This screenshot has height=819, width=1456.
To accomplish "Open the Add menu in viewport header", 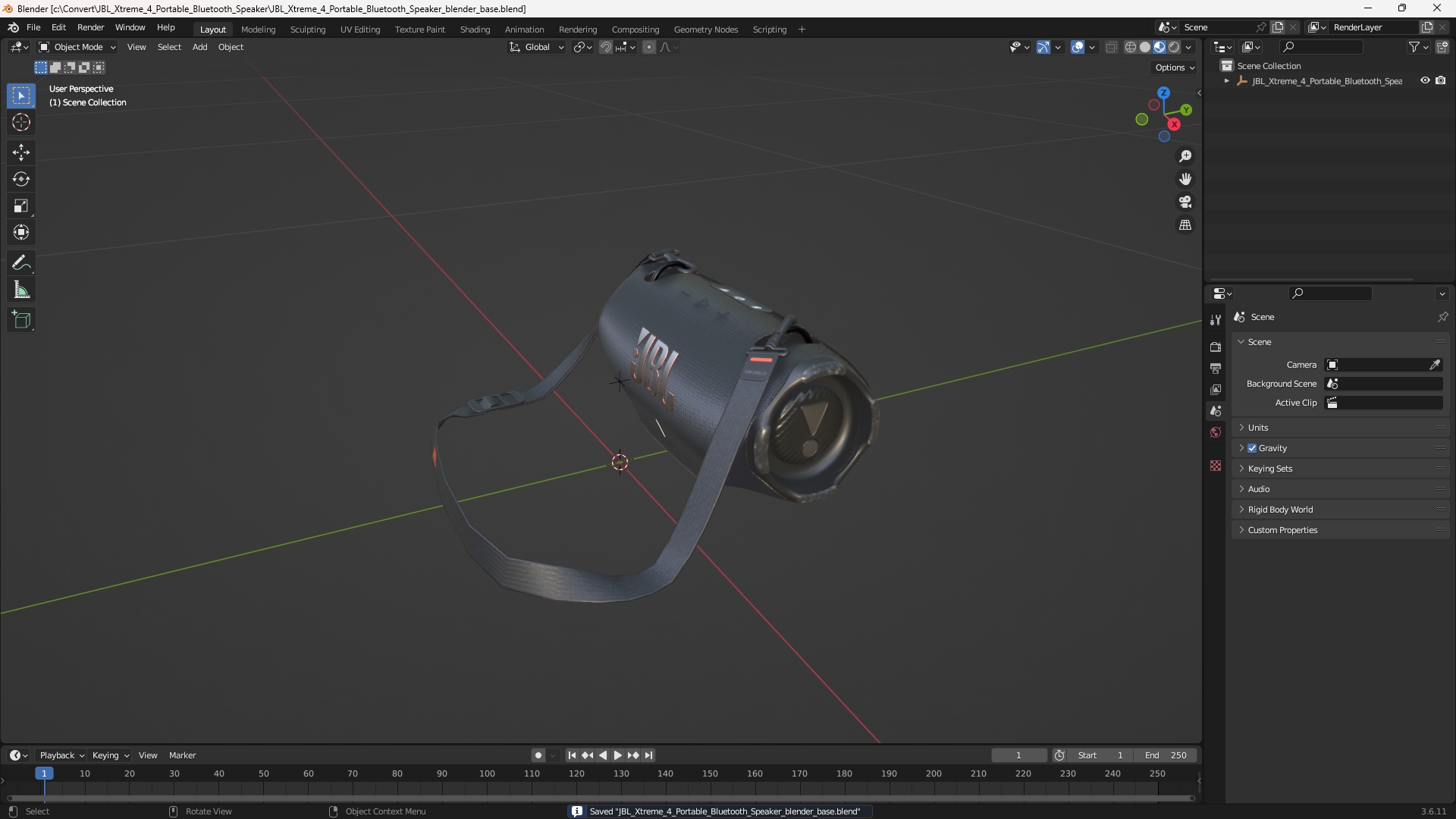I will [x=199, y=47].
